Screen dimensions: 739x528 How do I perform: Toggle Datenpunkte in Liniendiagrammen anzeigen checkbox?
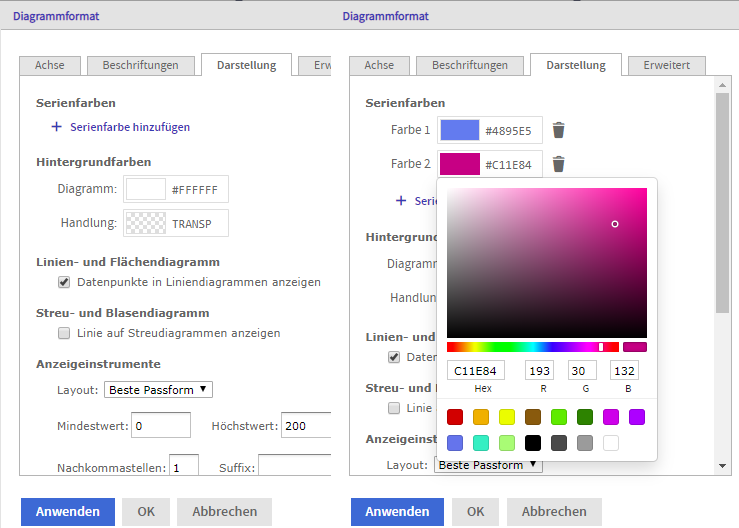tap(65, 282)
